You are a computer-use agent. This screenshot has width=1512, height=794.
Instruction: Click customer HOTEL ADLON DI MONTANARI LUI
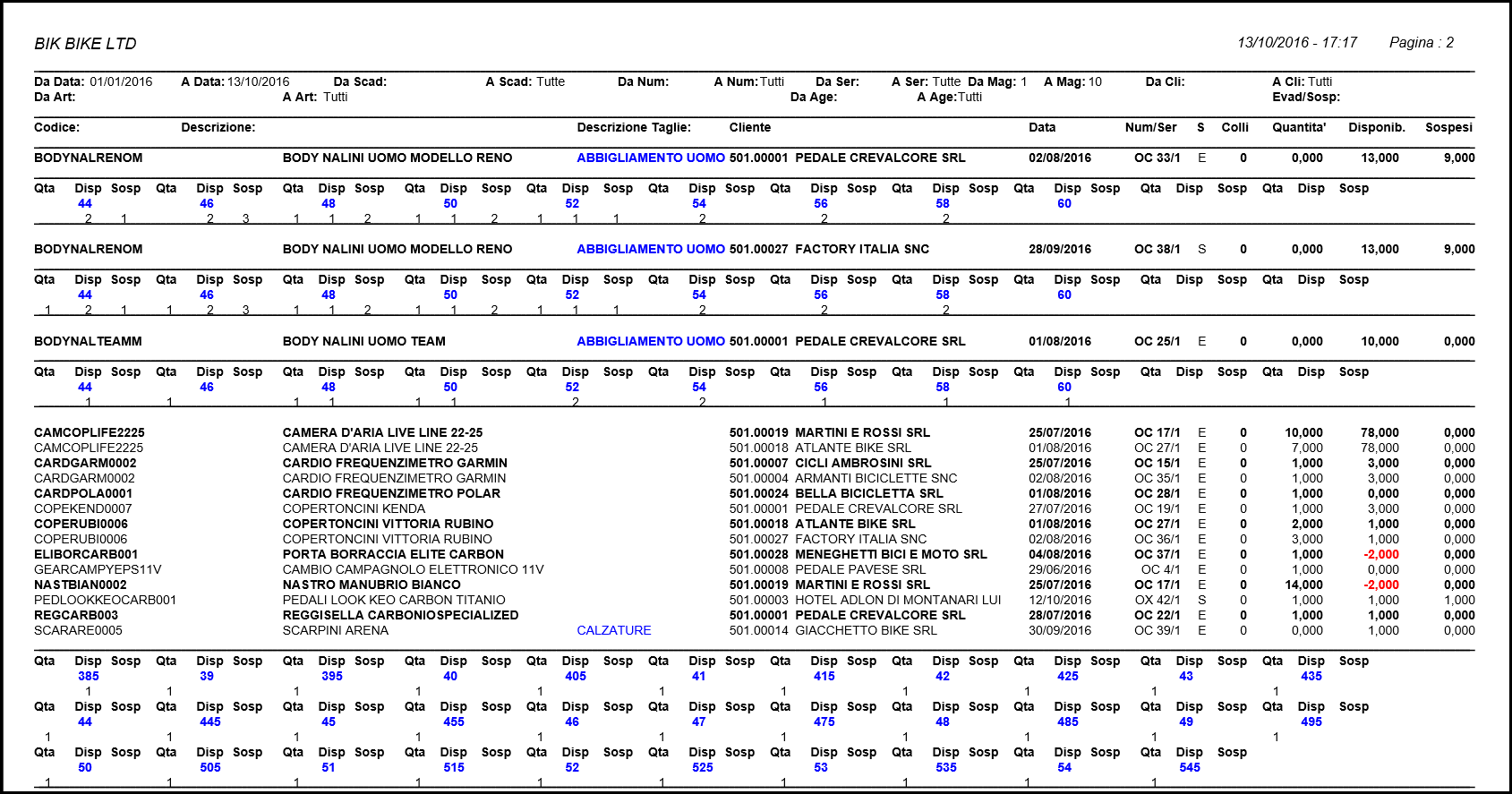point(897,601)
